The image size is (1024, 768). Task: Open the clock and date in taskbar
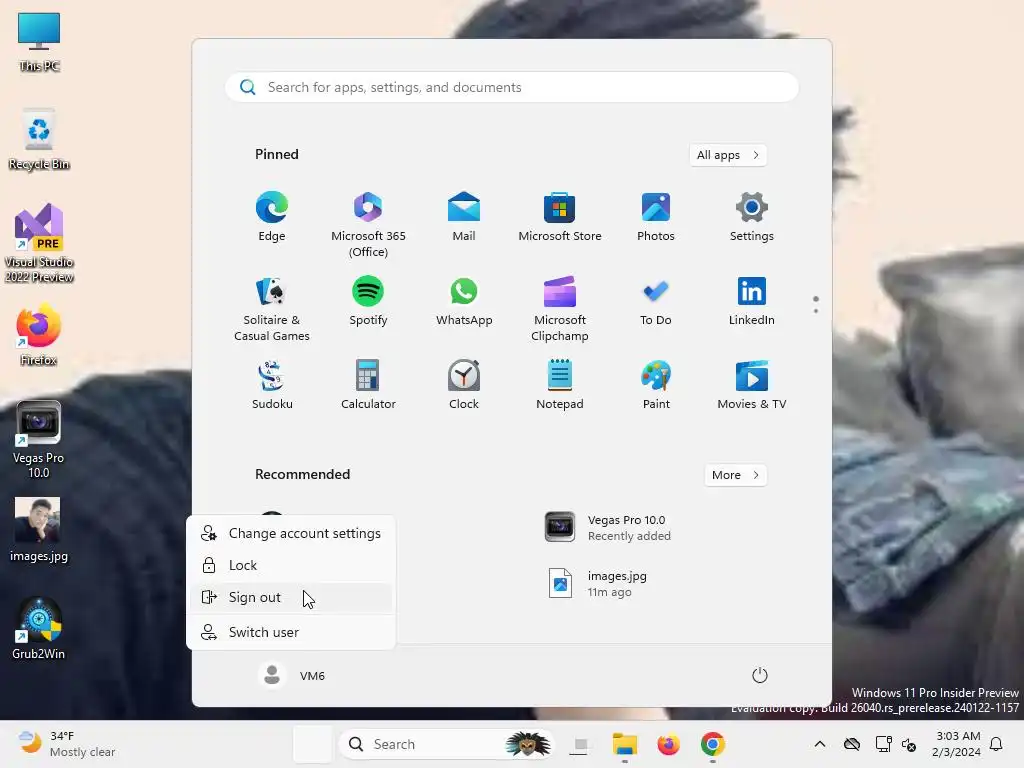tap(957, 744)
